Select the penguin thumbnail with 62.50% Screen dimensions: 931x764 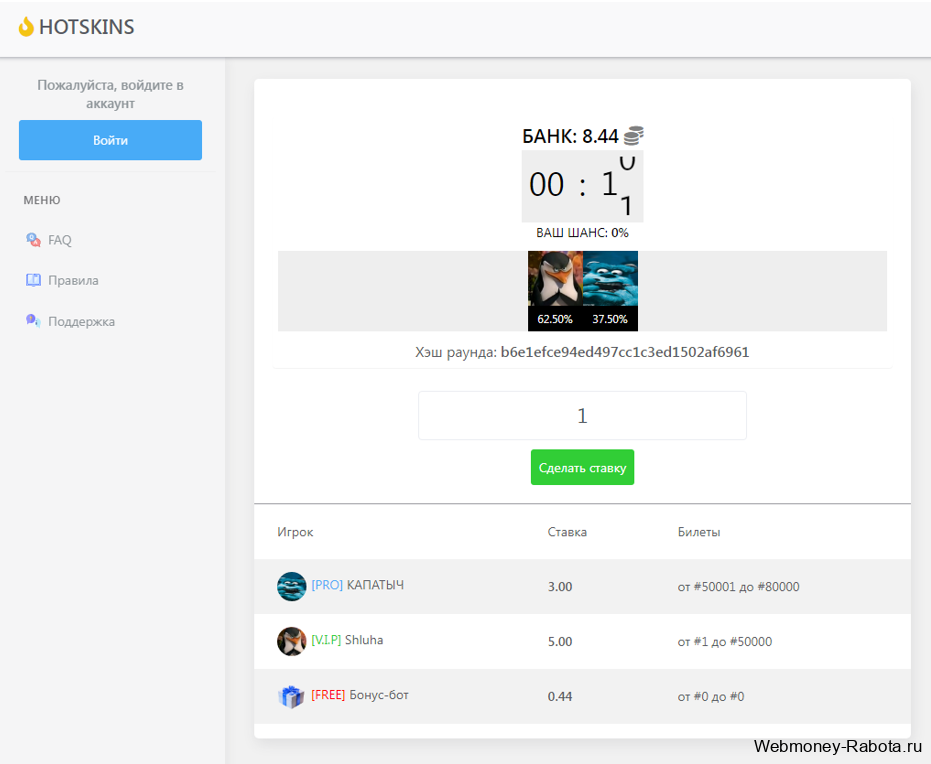click(x=555, y=291)
